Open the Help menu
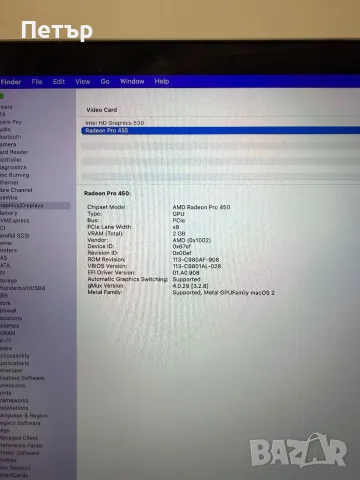 tap(162, 81)
